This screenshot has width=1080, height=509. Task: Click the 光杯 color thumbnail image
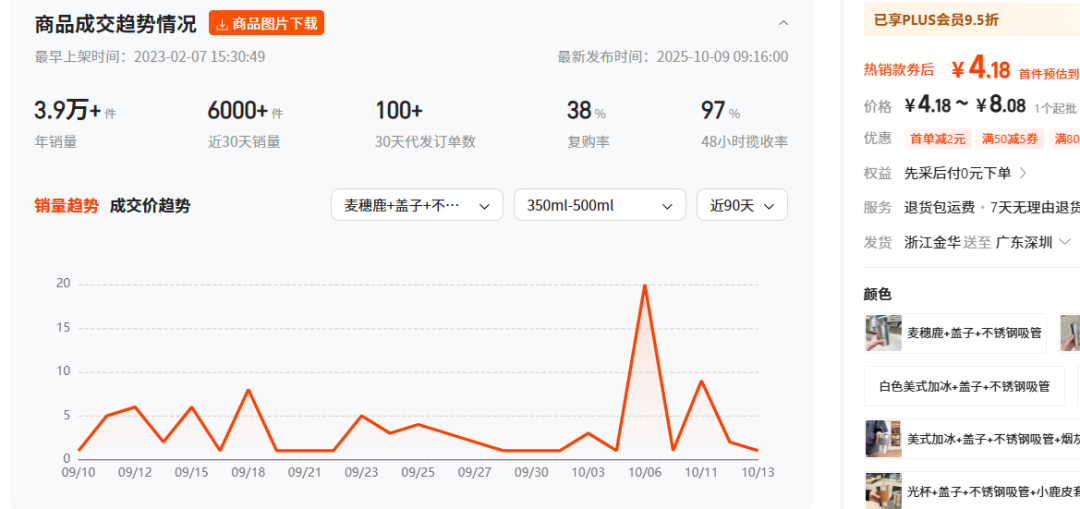click(884, 491)
